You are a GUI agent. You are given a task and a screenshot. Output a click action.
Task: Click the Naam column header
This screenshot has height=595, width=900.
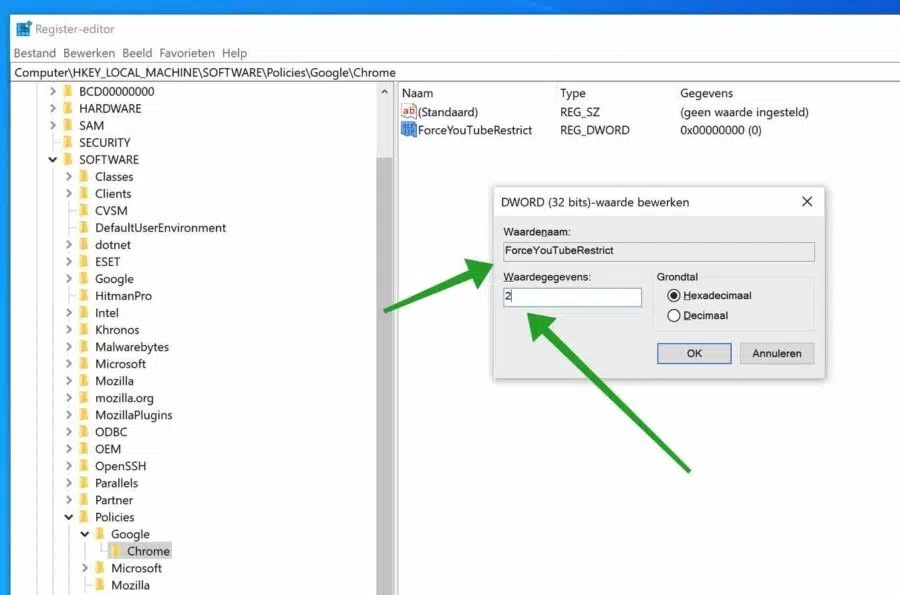tap(417, 93)
